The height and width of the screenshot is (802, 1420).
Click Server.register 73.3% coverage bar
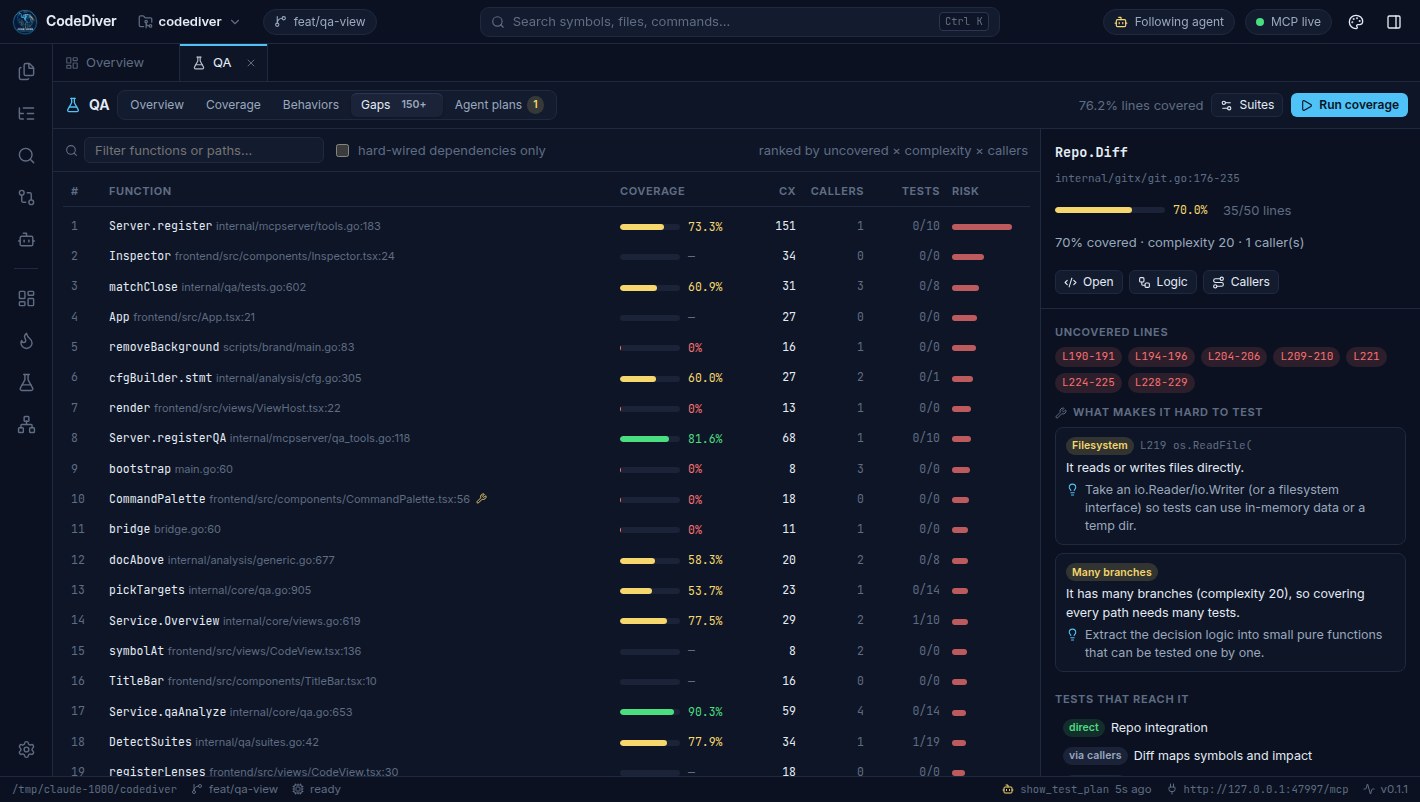(650, 227)
